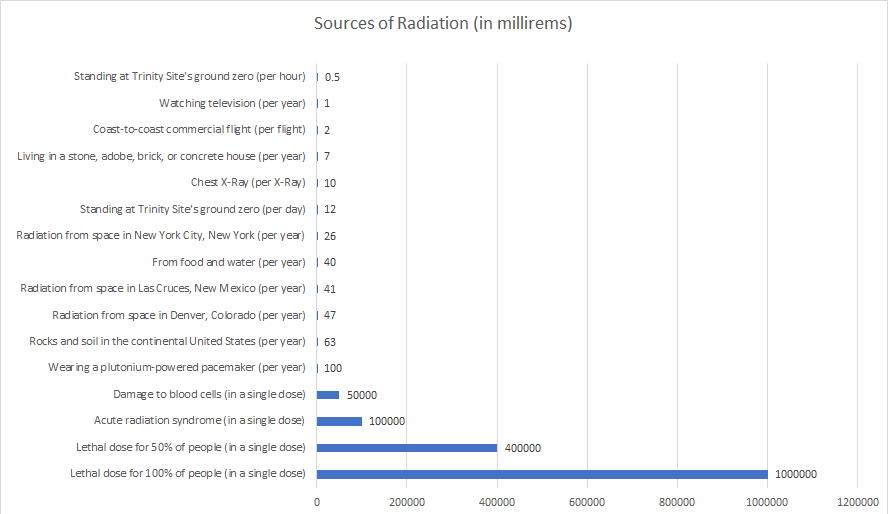Select the 1200000 horizontal axis tick label

pyautogui.click(x=857, y=499)
